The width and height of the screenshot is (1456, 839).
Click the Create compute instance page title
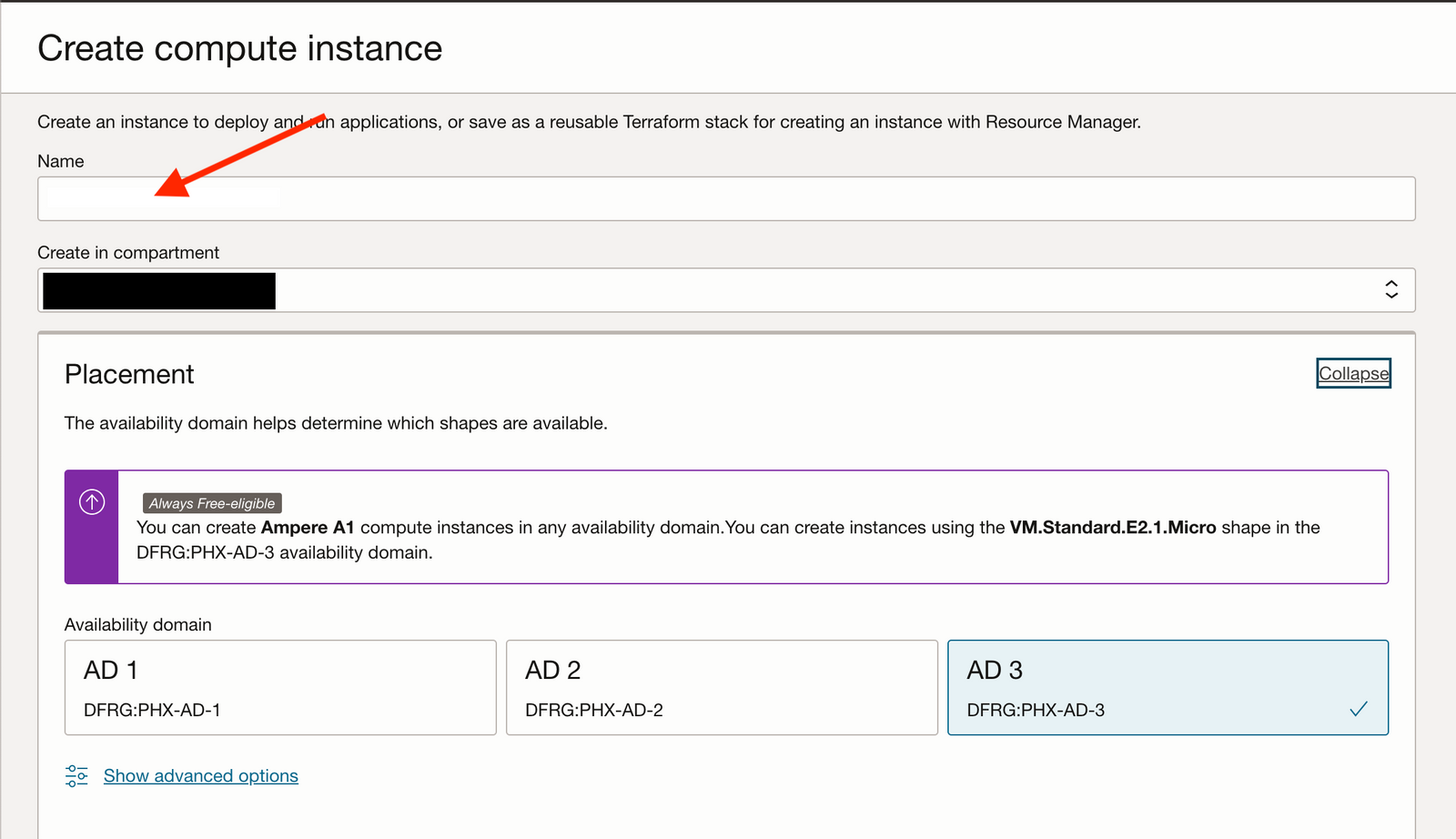(x=239, y=47)
